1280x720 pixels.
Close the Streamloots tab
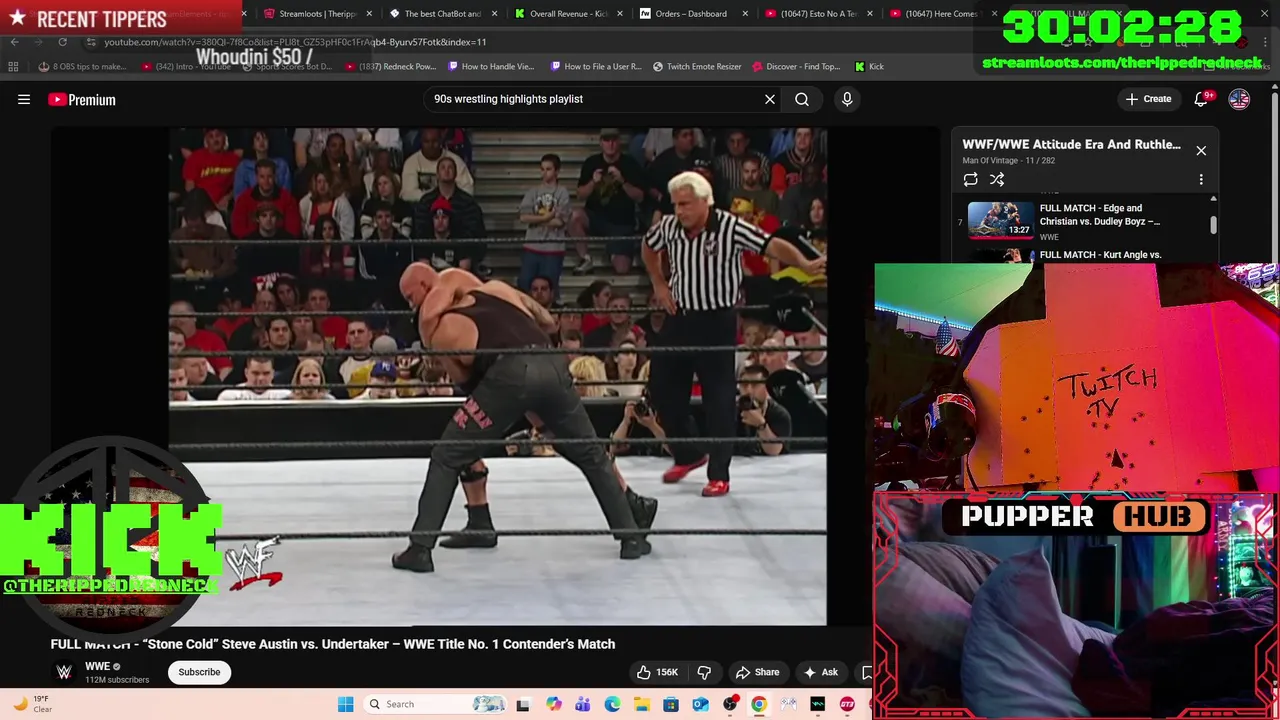pyautogui.click(x=370, y=14)
